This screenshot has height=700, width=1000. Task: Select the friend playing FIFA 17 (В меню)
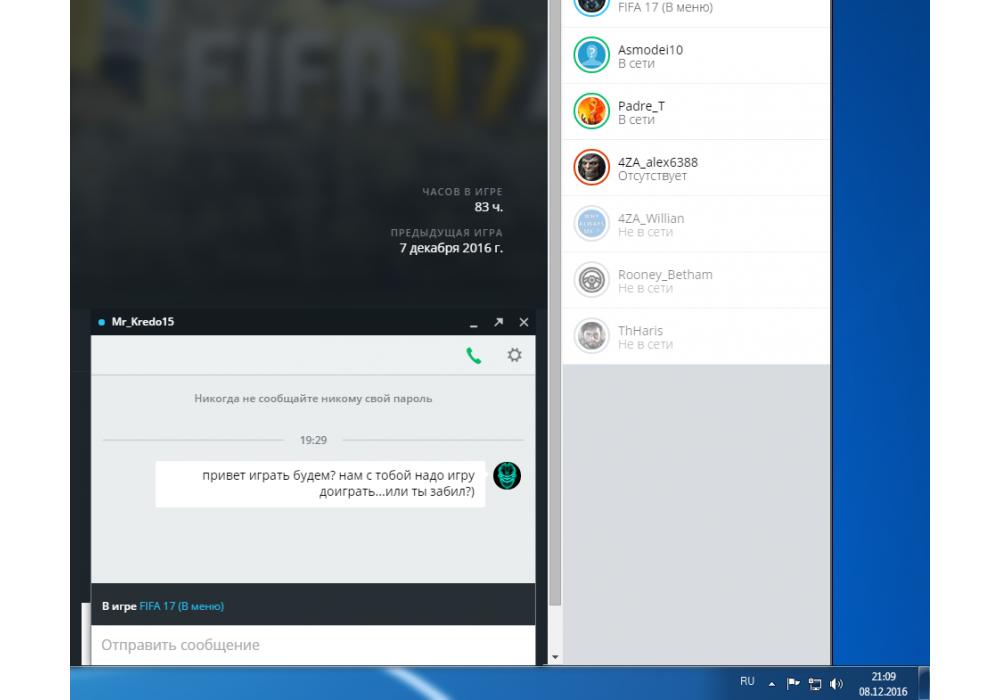[696, 8]
